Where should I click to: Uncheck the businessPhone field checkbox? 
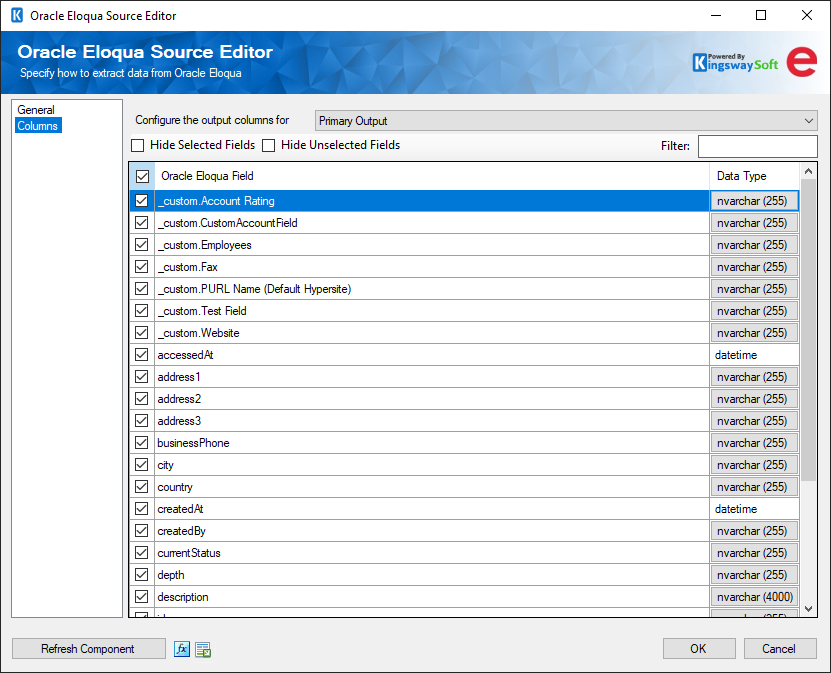click(x=142, y=443)
